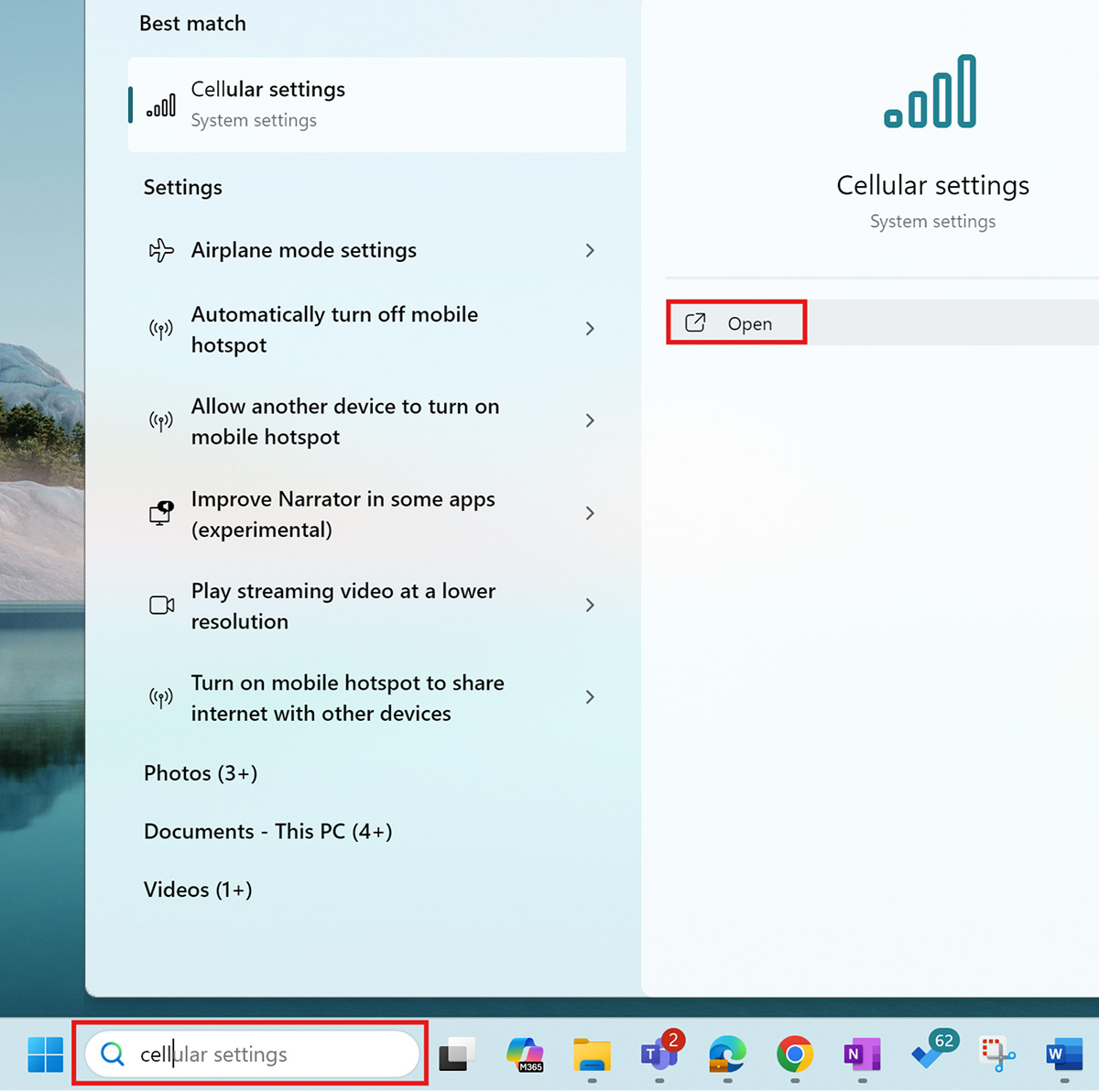Select the Cellular settings best match

376,104
